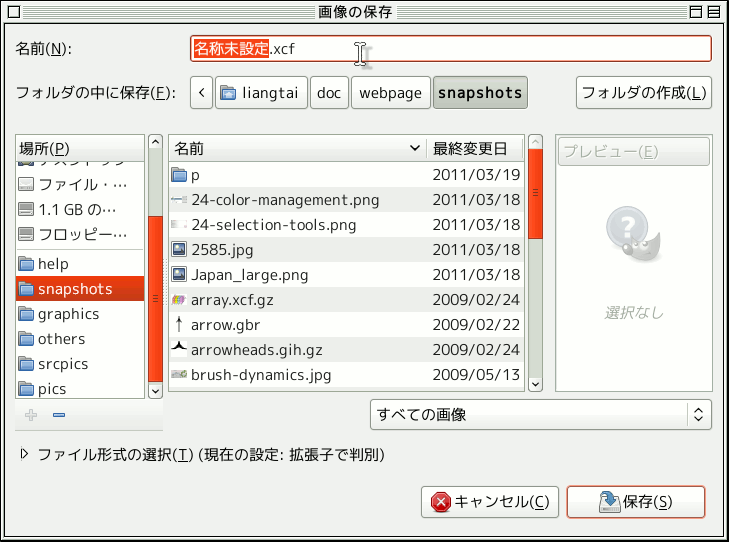The width and height of the screenshot is (729, 542).
Task: Click the minus icon to remove bookmark
Action: click(58, 415)
